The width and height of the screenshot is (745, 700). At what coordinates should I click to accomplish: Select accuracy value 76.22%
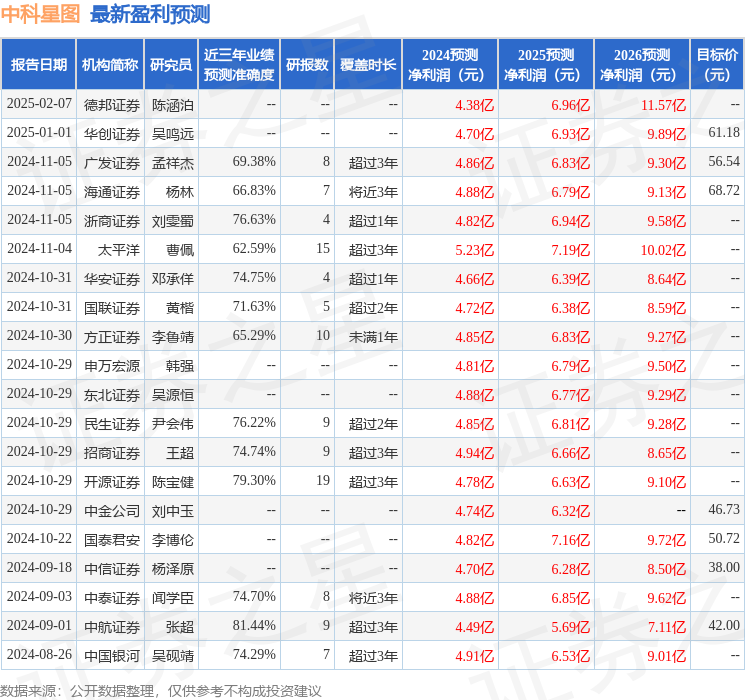coord(254,422)
